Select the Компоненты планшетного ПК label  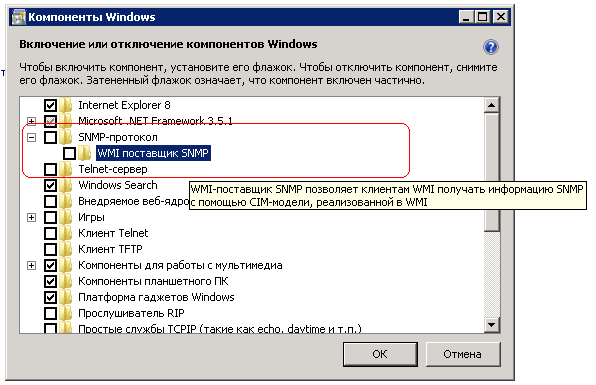click(x=153, y=281)
